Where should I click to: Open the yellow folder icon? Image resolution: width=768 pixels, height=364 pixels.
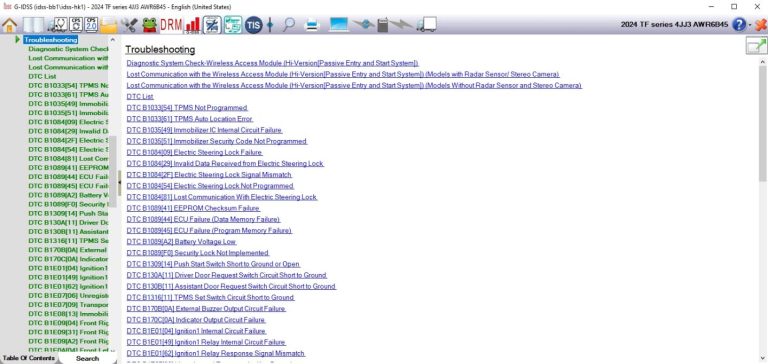click(x=109, y=24)
